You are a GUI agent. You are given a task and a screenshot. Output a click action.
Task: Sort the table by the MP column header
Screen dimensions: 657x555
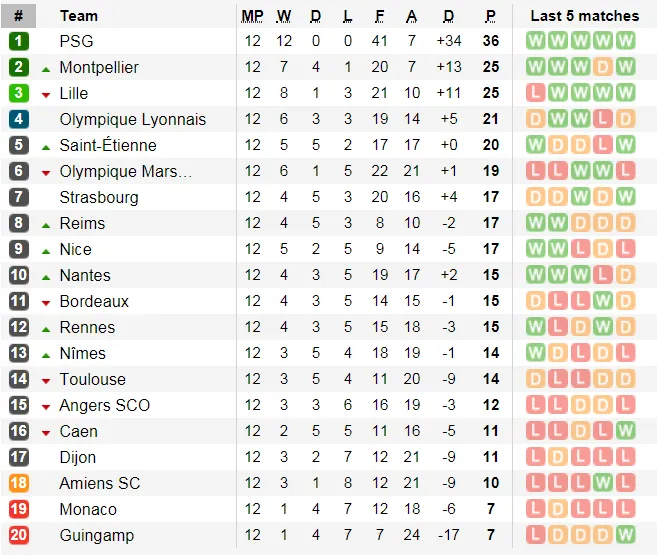coord(252,16)
